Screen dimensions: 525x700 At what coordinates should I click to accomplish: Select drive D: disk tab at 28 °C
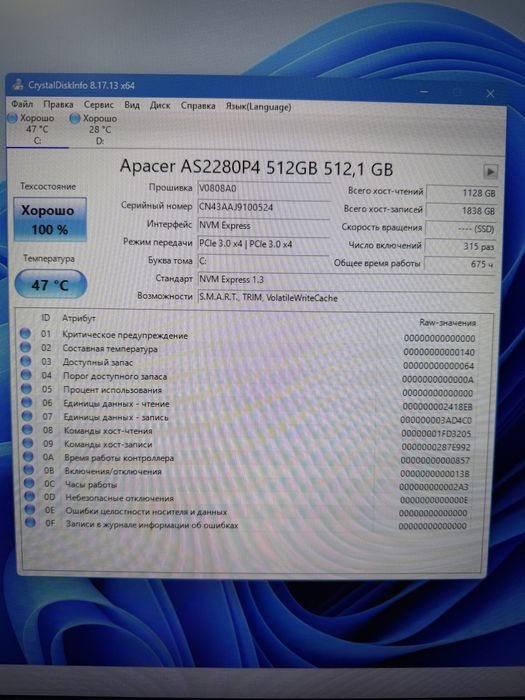99,129
